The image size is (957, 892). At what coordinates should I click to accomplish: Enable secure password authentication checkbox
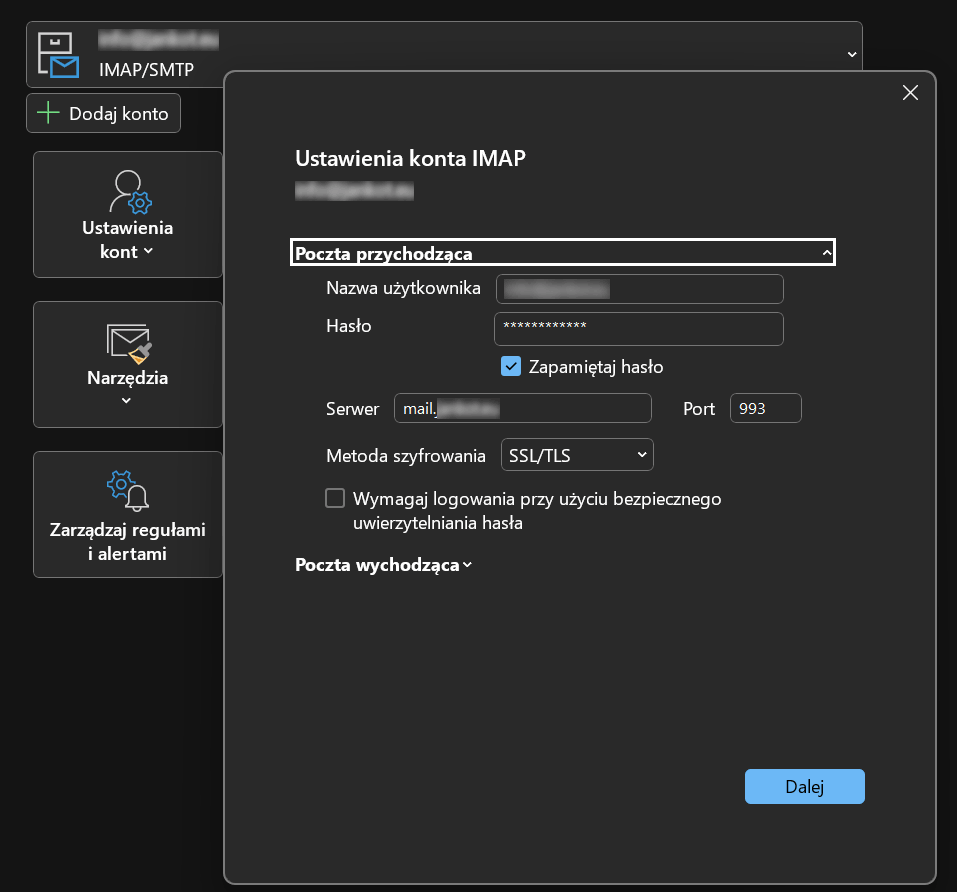pyautogui.click(x=335, y=498)
